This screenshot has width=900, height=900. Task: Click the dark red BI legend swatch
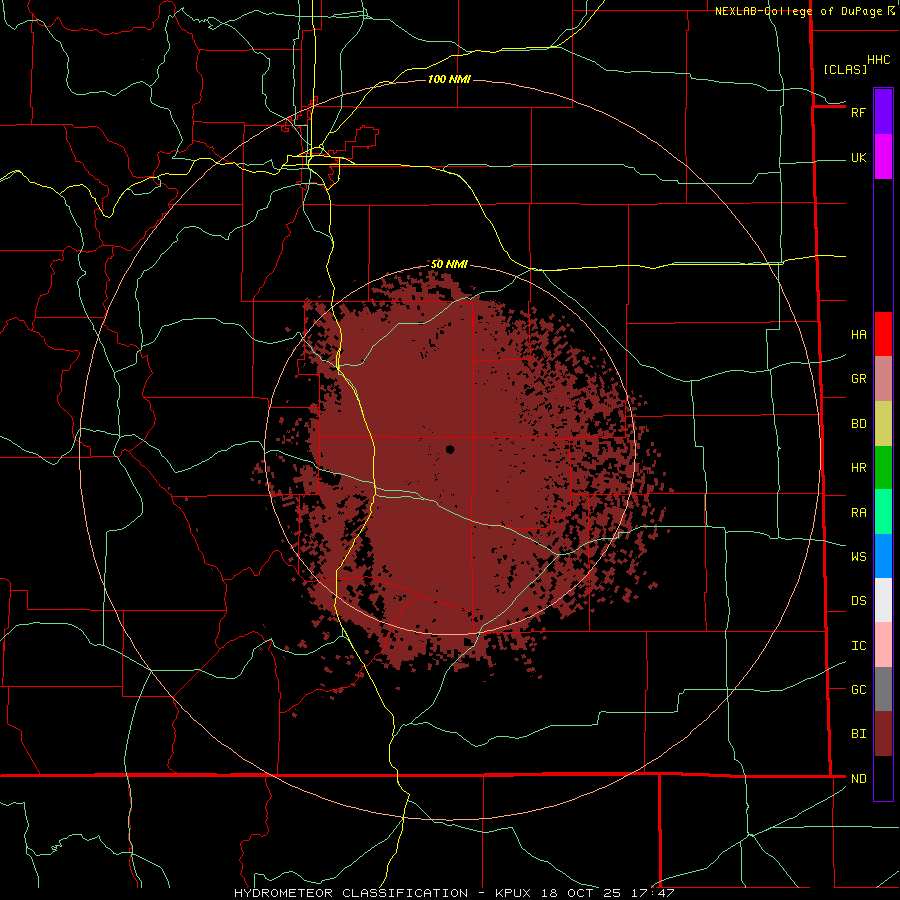pos(883,734)
